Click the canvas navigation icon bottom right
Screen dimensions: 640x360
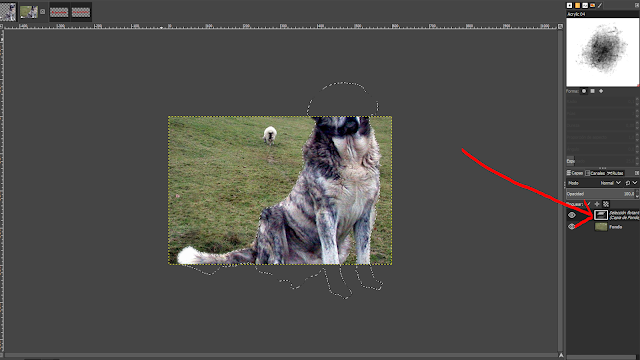(561, 356)
